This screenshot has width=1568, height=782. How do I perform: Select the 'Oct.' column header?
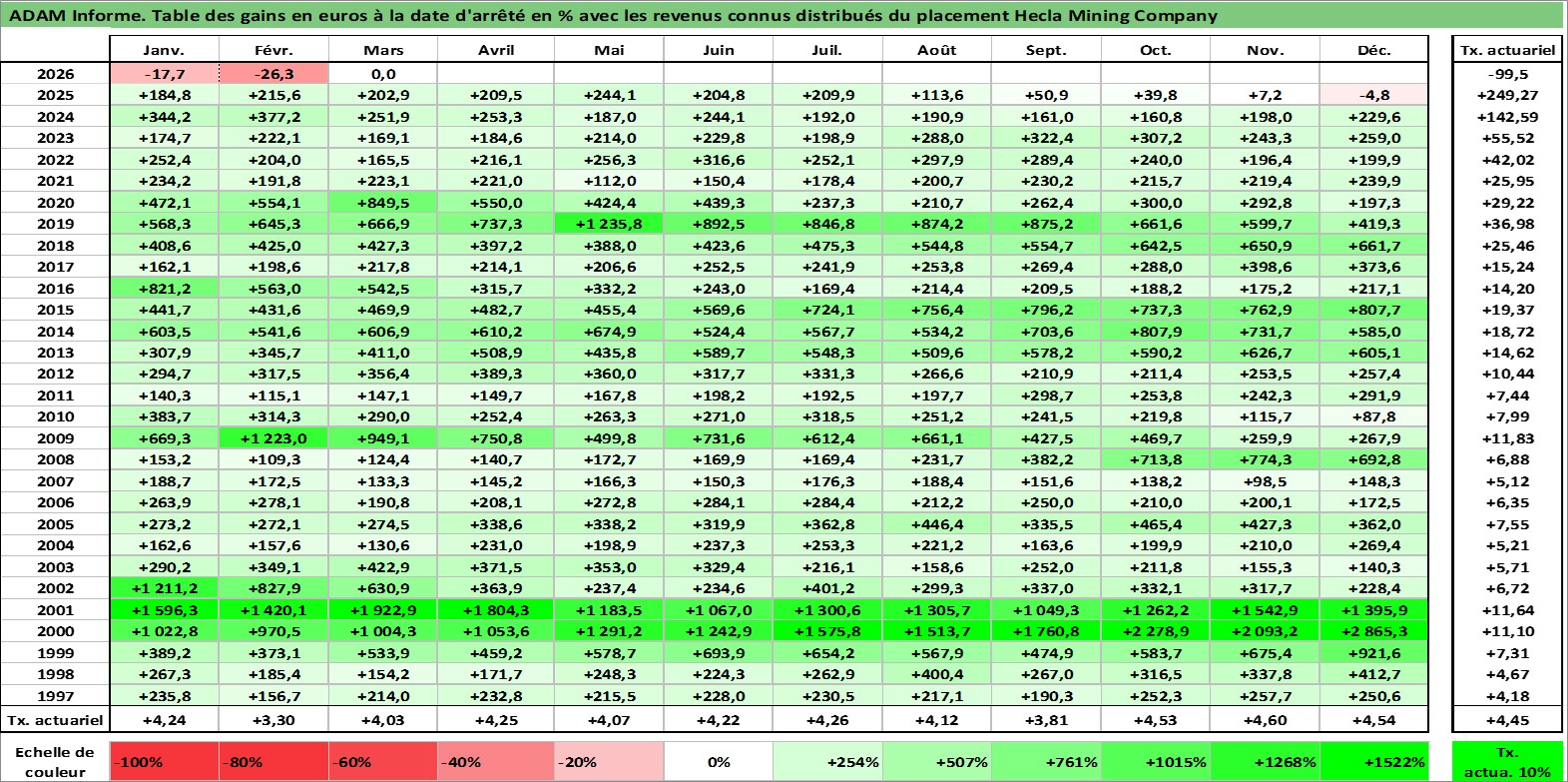coord(1156,50)
